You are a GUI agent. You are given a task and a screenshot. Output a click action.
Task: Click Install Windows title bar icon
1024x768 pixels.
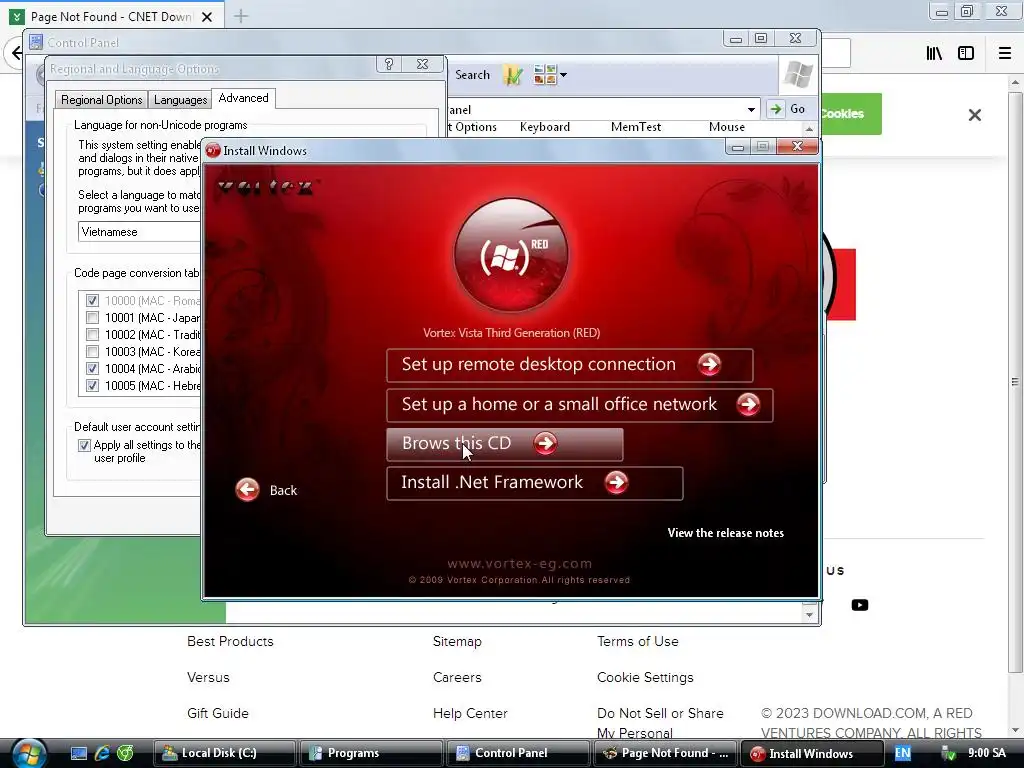[x=213, y=151]
